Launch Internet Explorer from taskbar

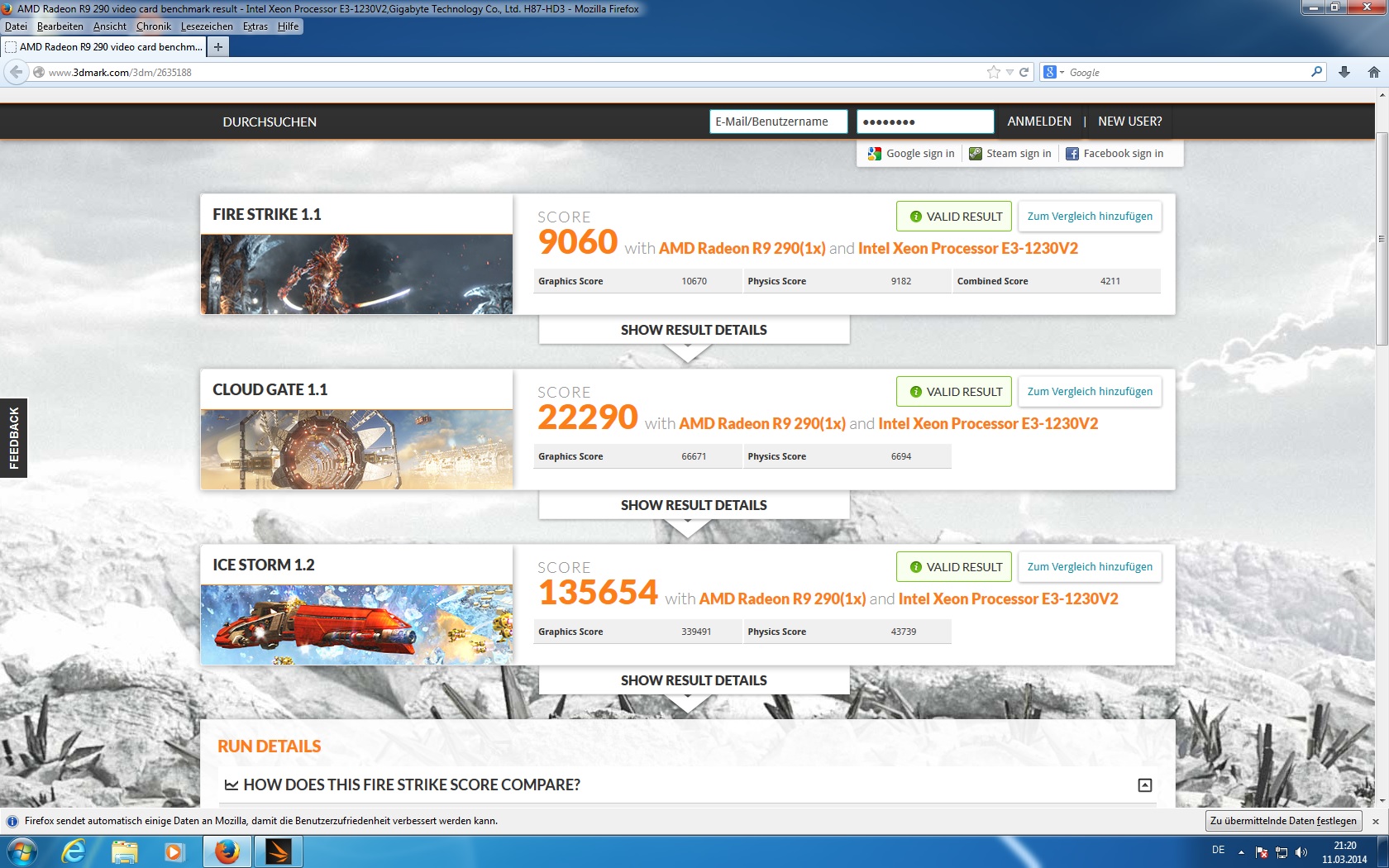[74, 851]
